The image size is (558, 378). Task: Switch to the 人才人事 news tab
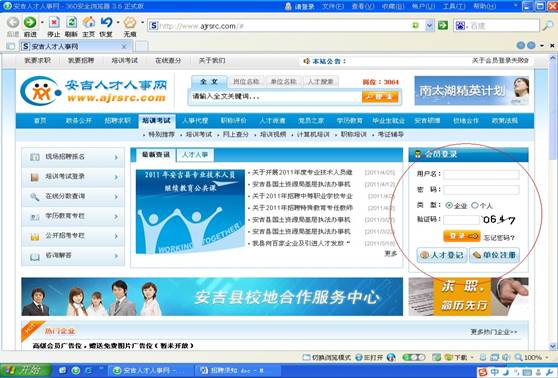click(195, 155)
